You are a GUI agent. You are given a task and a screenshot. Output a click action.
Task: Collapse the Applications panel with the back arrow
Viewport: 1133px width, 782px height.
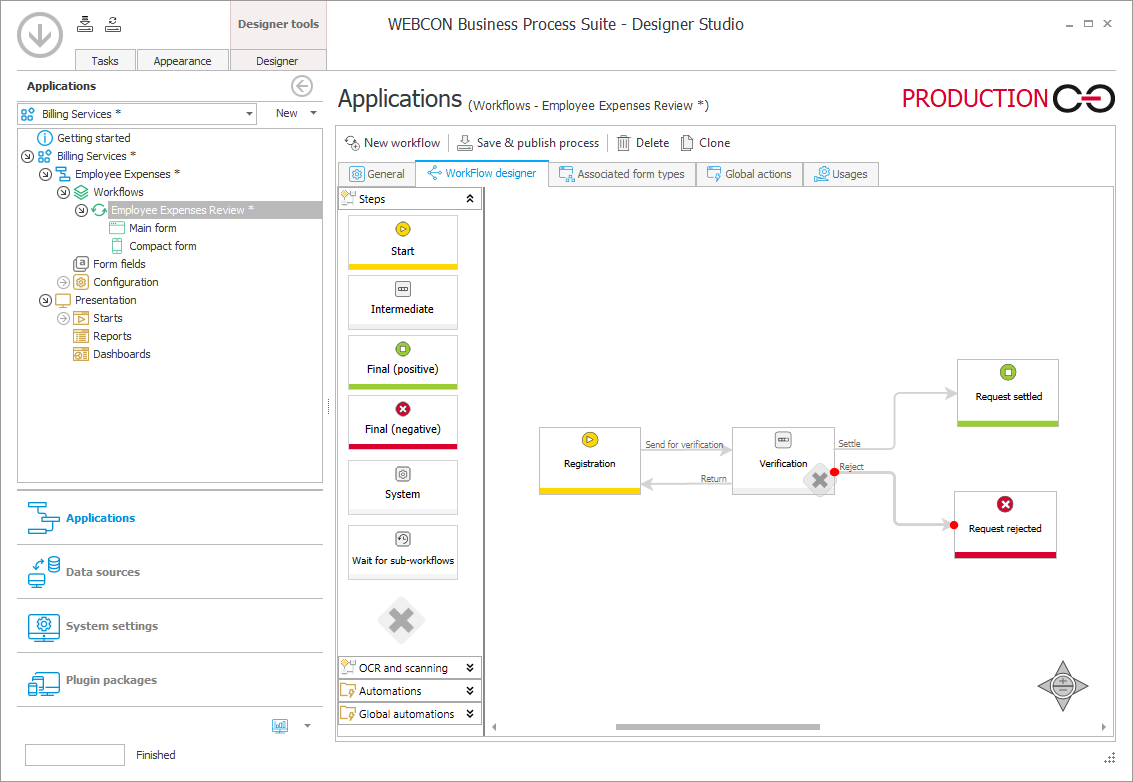tap(302, 86)
